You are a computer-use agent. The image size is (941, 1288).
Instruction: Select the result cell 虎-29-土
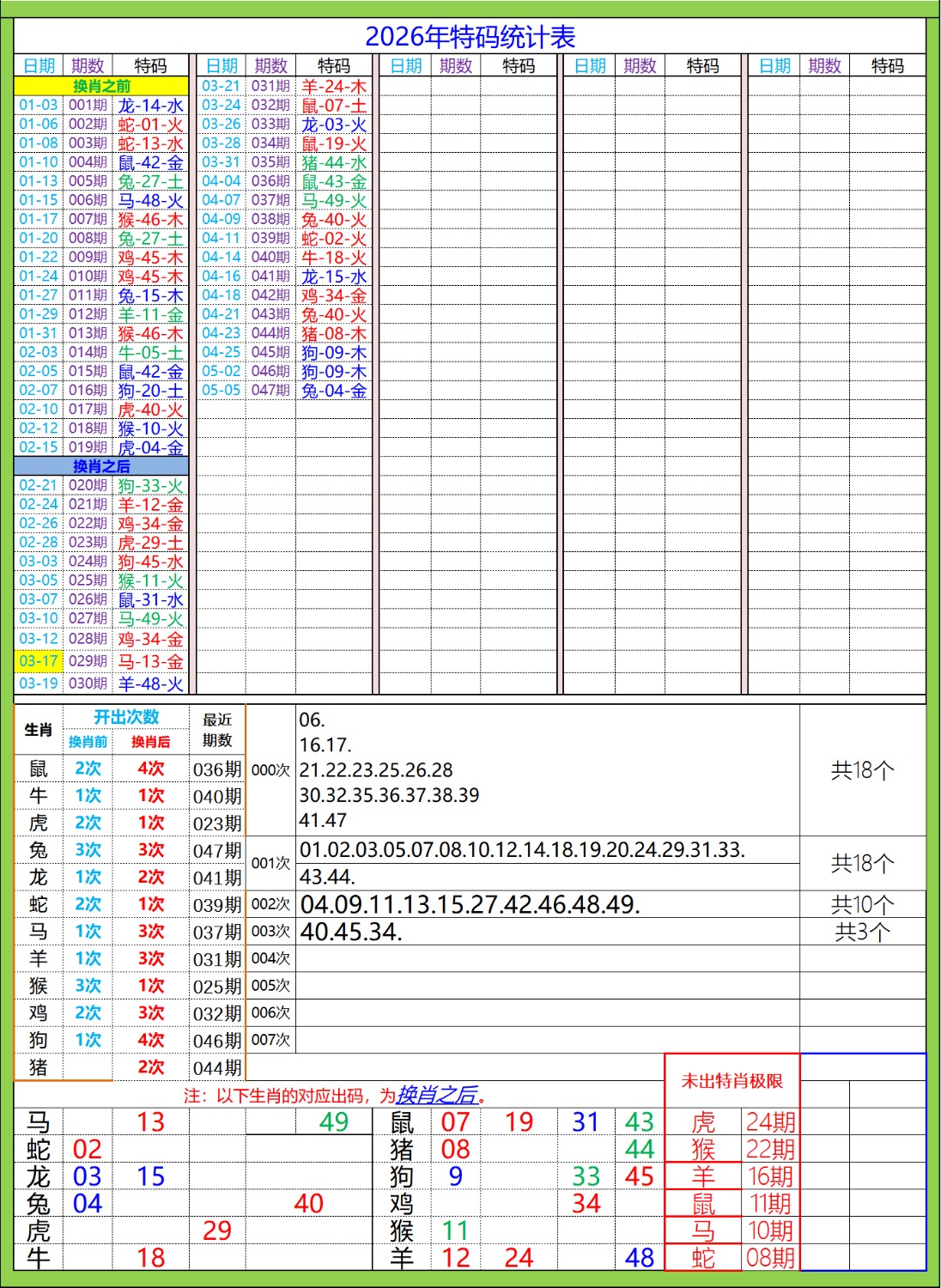pyautogui.click(x=150, y=542)
